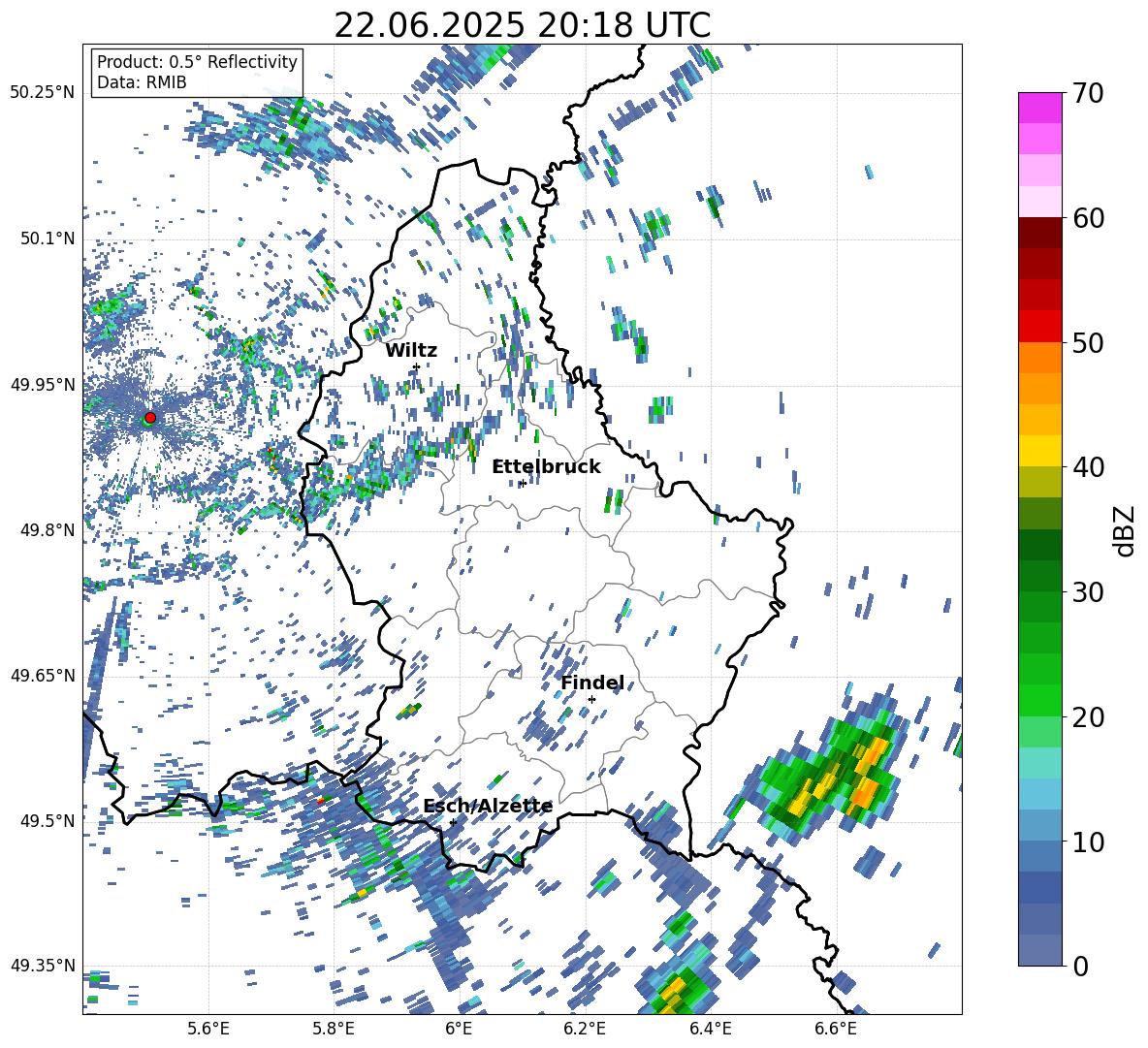Click the 20 value on the colorbar
Image resolution: width=1148 pixels, height=1048 pixels.
click(x=1088, y=716)
